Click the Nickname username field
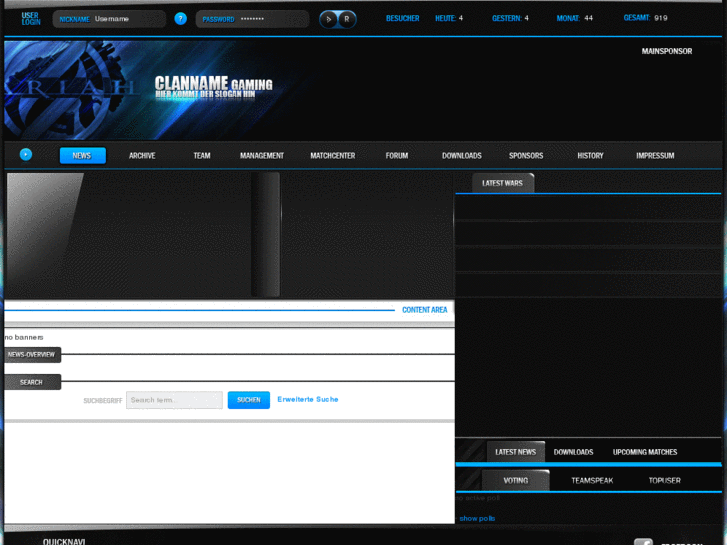Image resolution: width=727 pixels, height=545 pixels. (x=109, y=19)
